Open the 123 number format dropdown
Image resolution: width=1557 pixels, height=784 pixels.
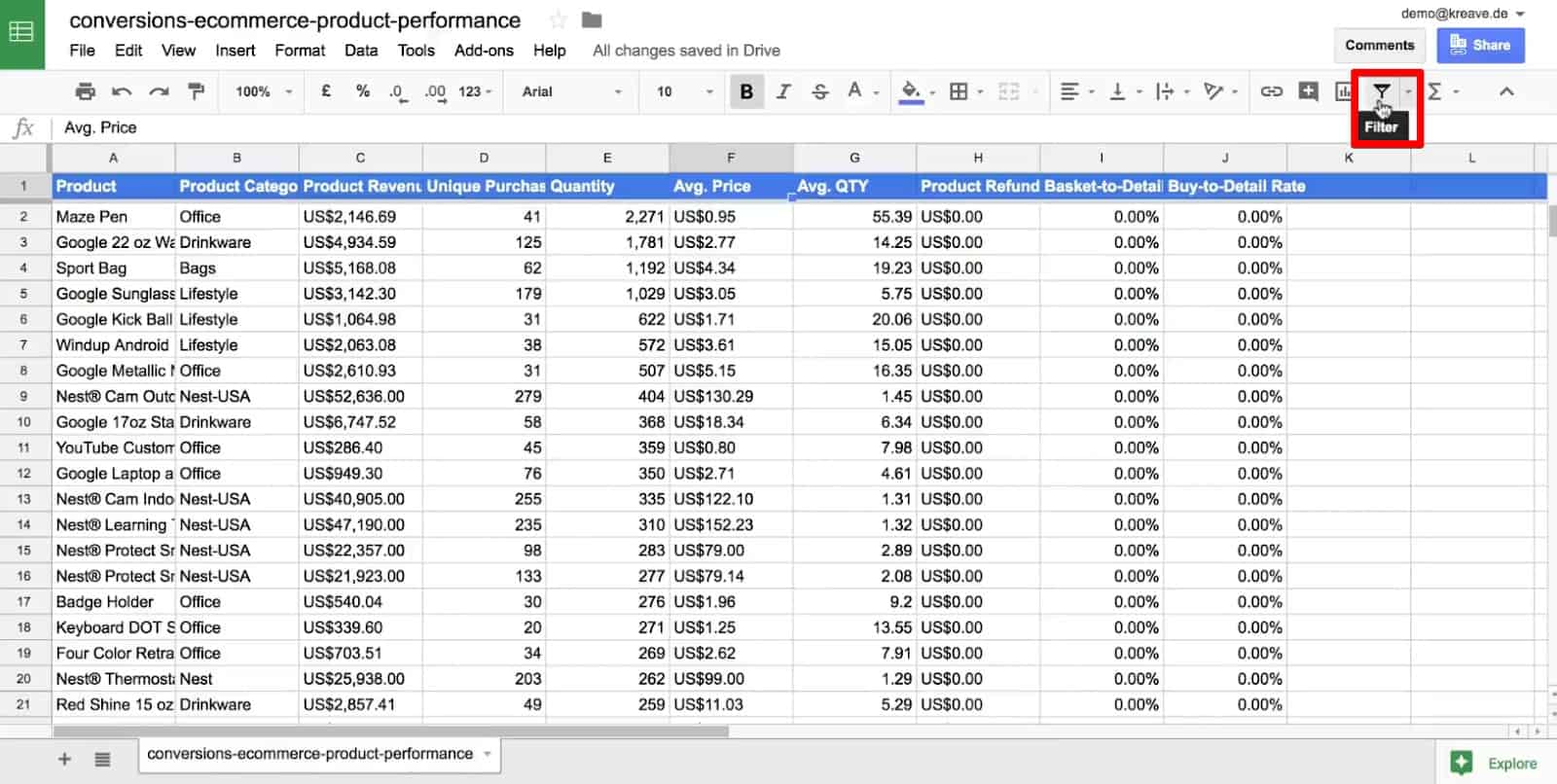click(476, 91)
